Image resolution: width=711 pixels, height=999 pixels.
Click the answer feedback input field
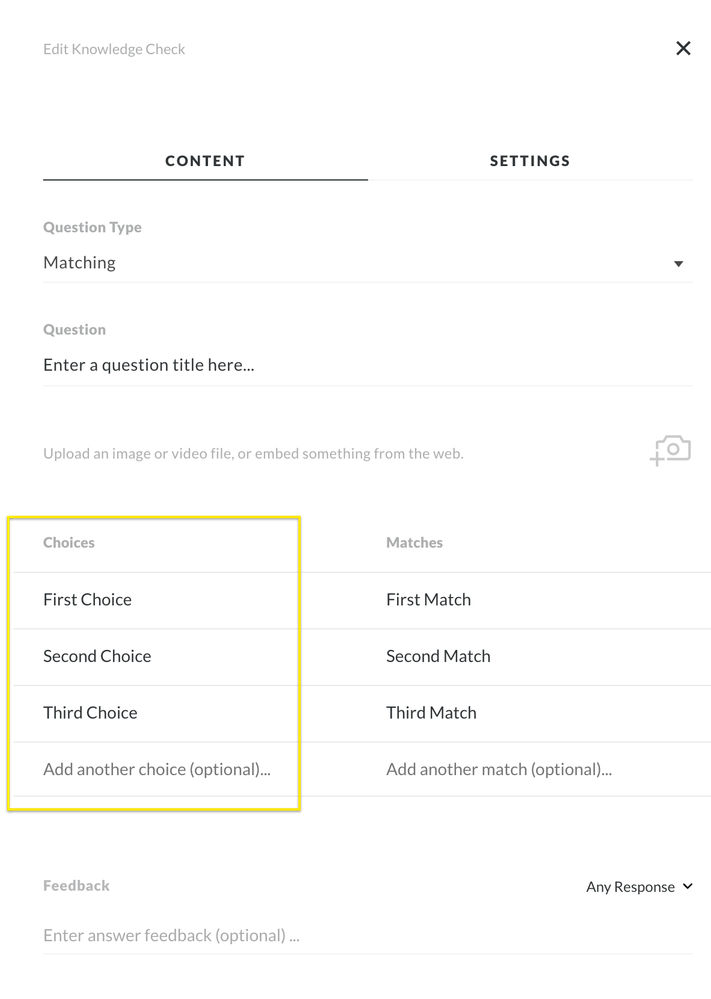coord(360,936)
